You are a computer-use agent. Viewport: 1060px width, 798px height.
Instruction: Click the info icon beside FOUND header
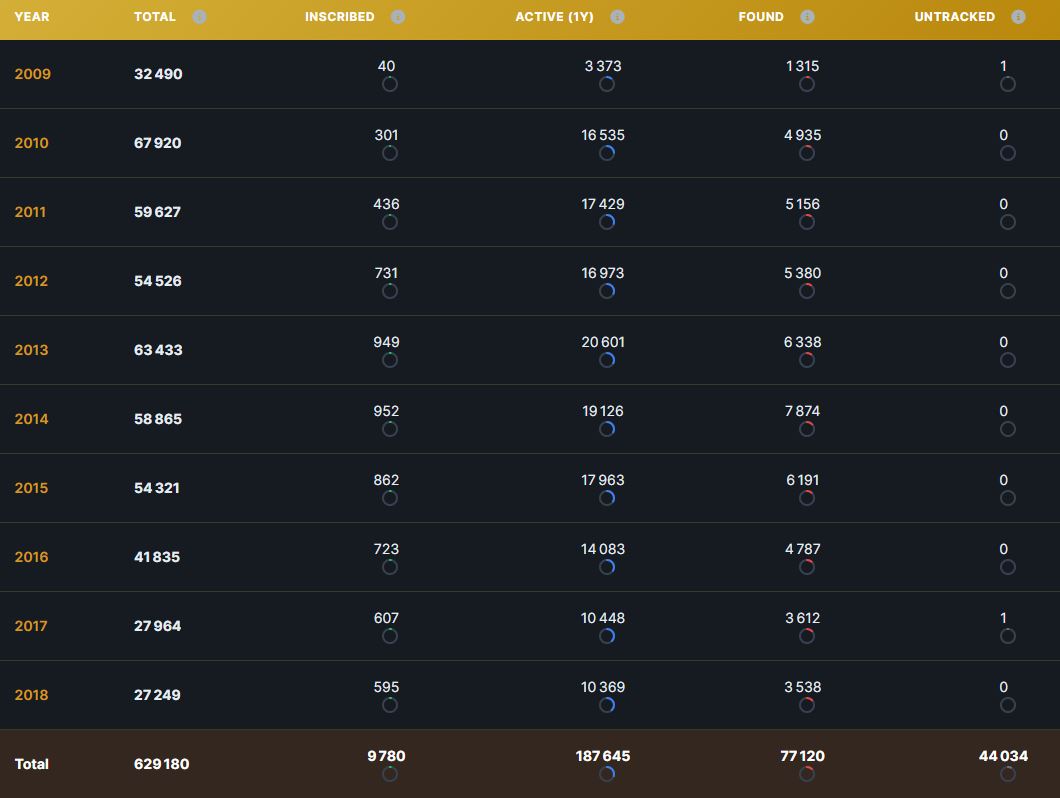807,17
